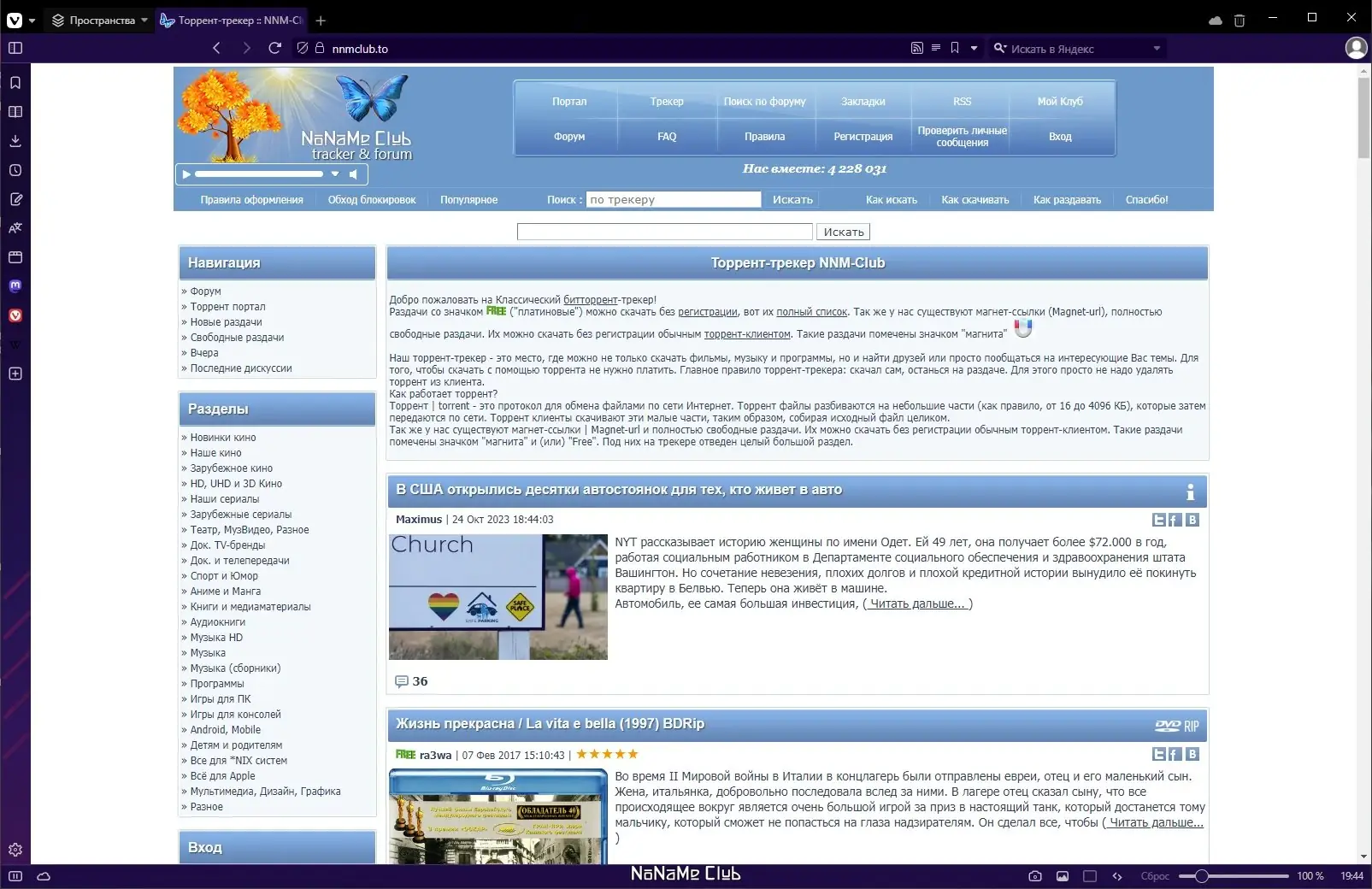
Task: Open the Mastodon web panel
Action: tap(15, 286)
